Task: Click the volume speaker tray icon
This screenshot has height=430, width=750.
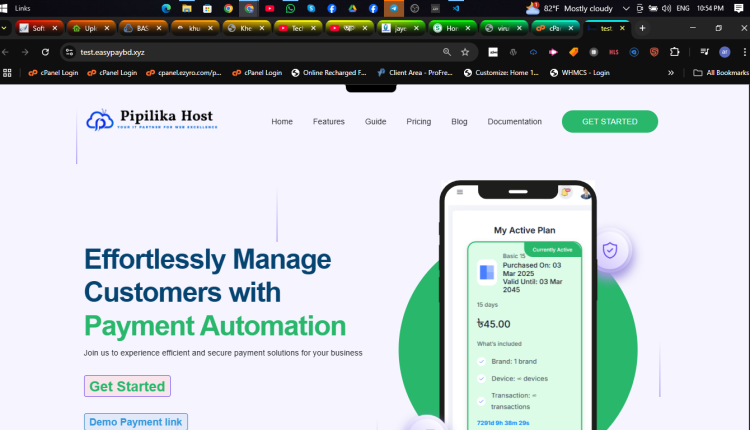Action: coord(666,8)
